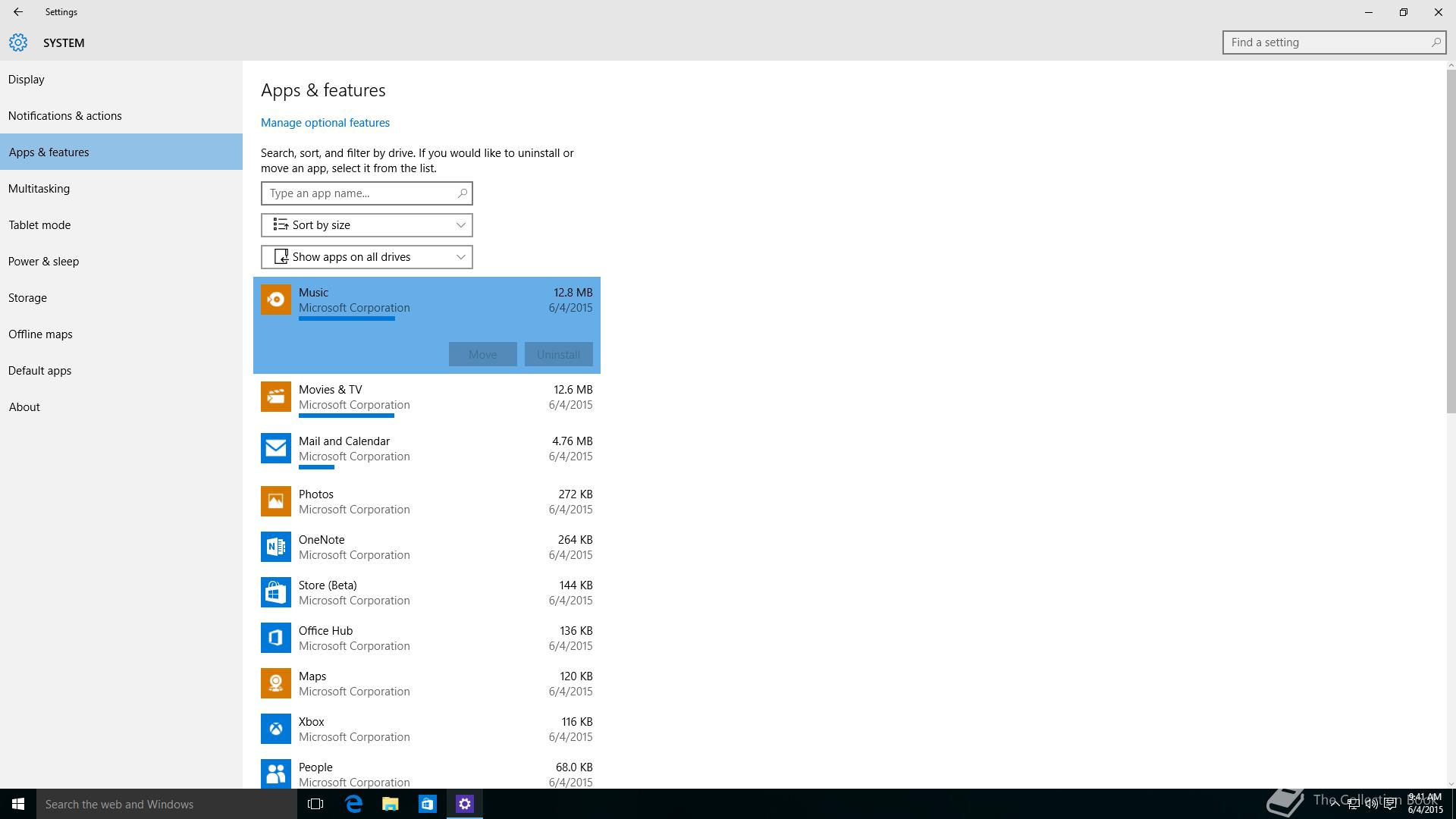Open Store from the taskbar
Screen dimensions: 1456x819
[x=428, y=804]
